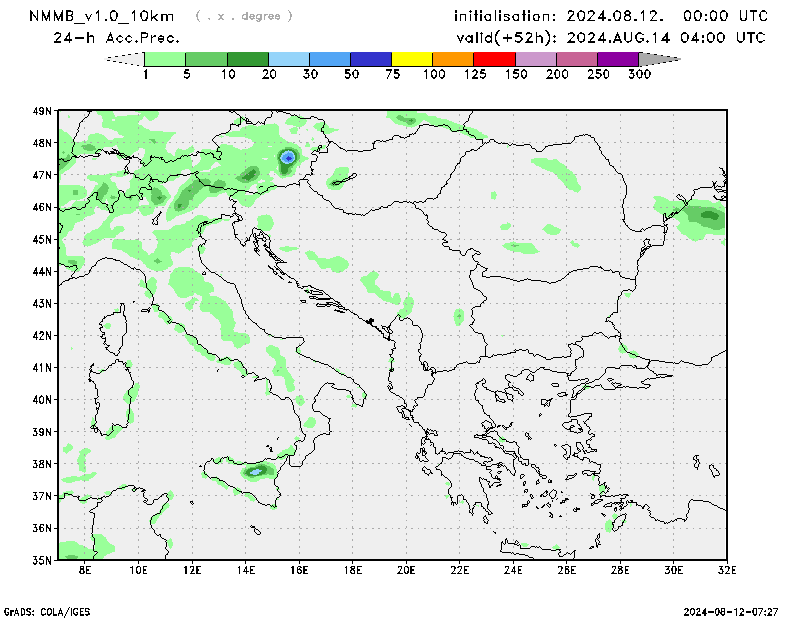Click the purple 250–300 legend swatch

tap(618, 60)
